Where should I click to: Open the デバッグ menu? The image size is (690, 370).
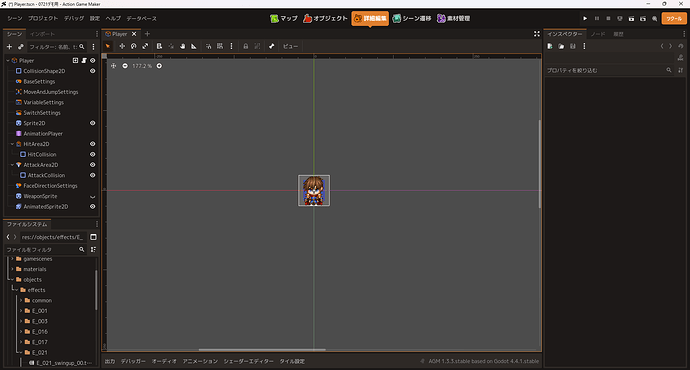coord(74,18)
